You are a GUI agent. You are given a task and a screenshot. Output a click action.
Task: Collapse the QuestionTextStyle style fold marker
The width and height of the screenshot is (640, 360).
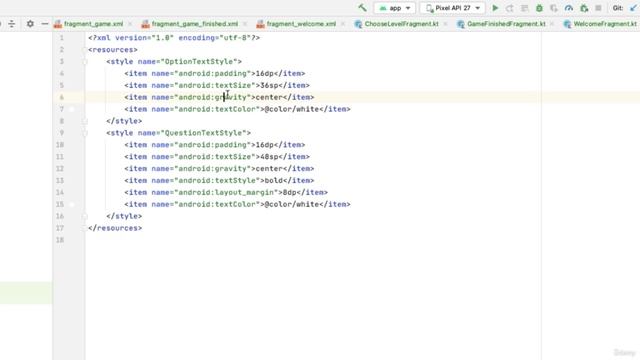click(85, 133)
